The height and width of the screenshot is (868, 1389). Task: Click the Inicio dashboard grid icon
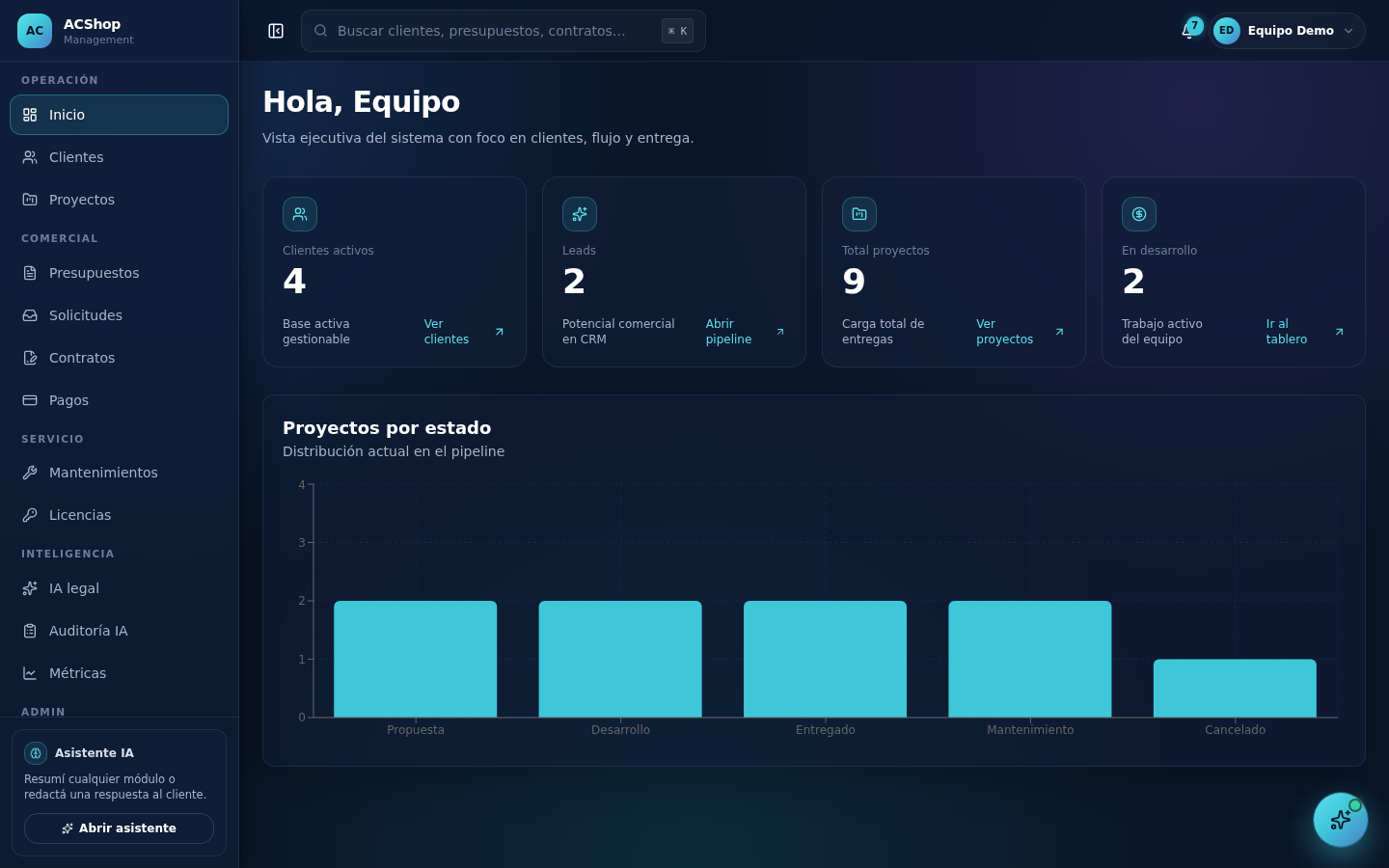tap(30, 115)
